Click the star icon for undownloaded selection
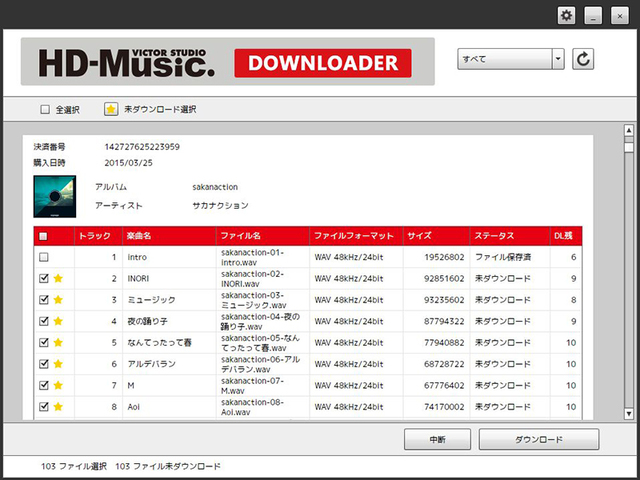Image resolution: width=640 pixels, height=480 pixels. (x=111, y=109)
